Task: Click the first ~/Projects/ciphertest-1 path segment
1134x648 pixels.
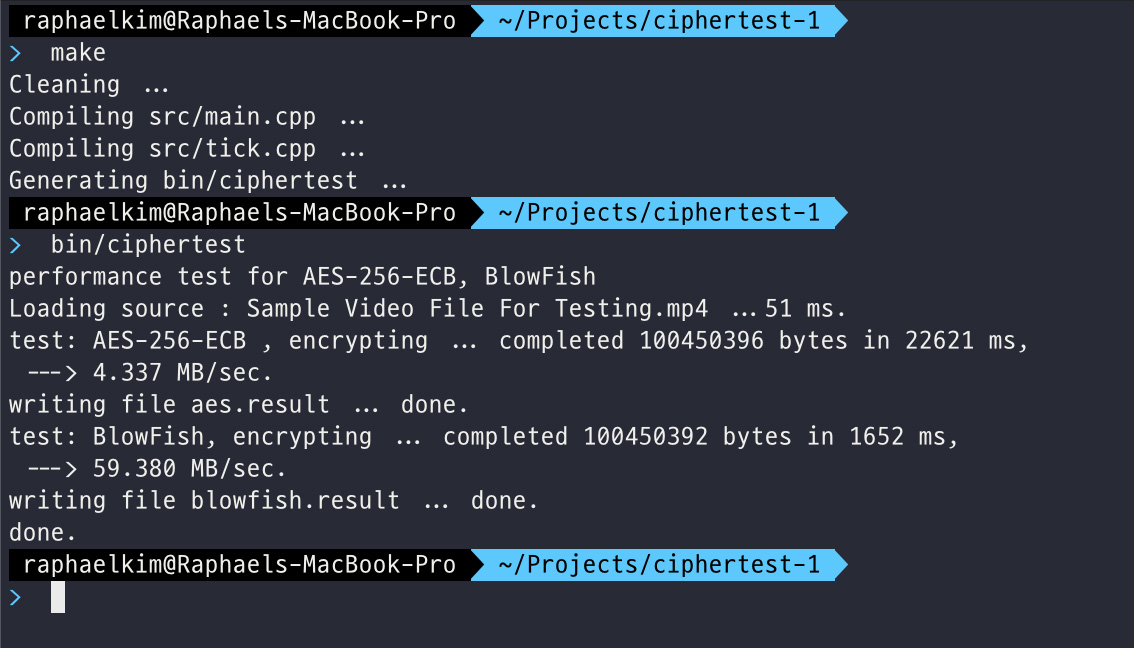Action: (659, 20)
